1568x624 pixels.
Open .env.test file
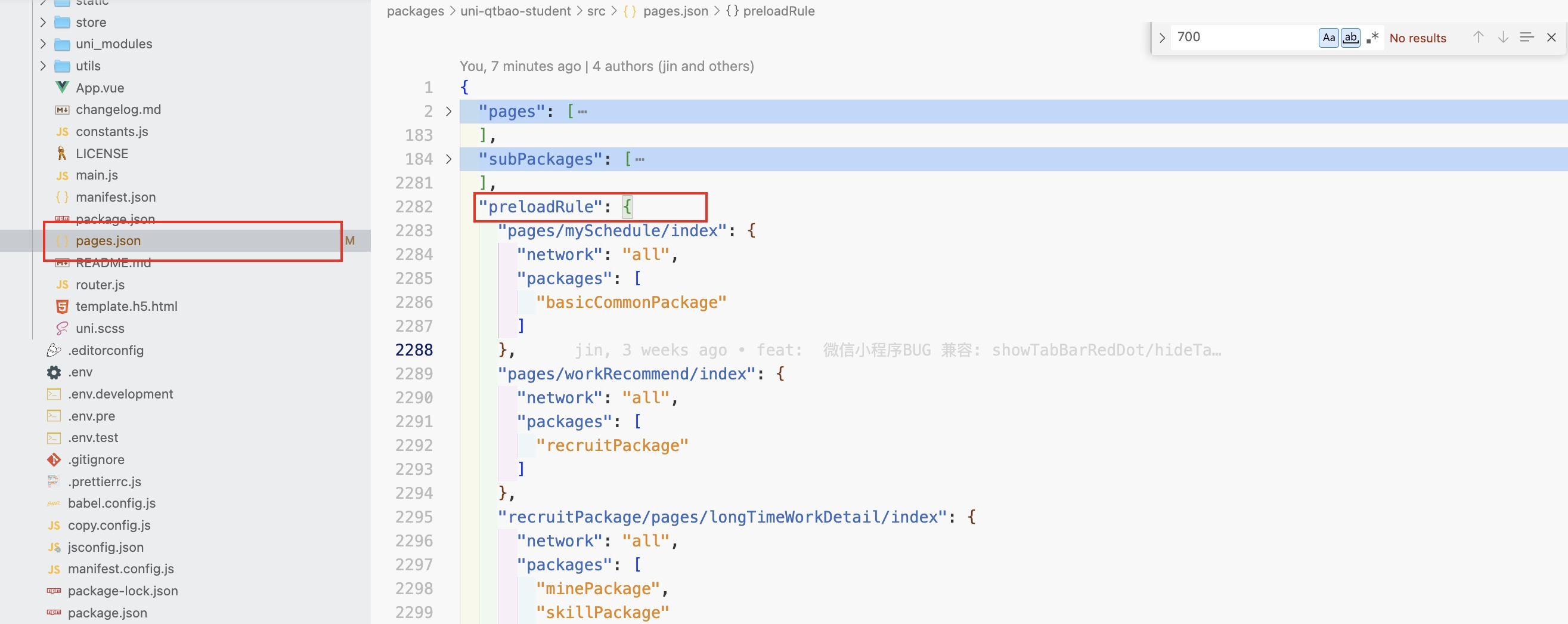pos(92,438)
